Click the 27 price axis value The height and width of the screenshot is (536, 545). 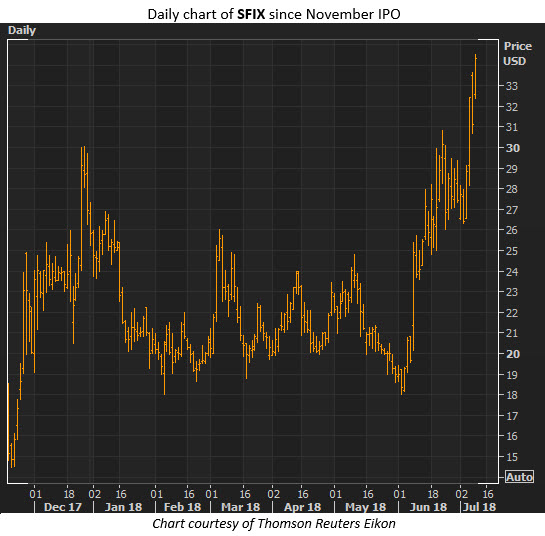(512, 210)
